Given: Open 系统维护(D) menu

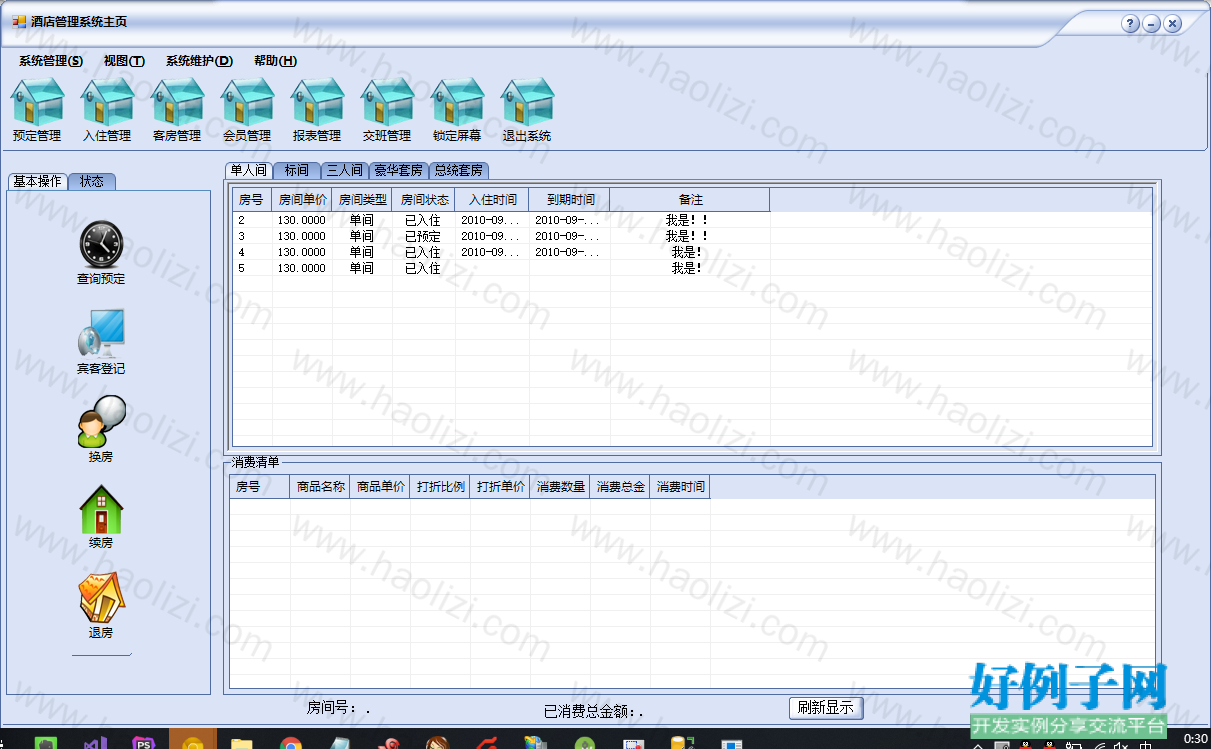Looking at the screenshot, I should coord(199,61).
